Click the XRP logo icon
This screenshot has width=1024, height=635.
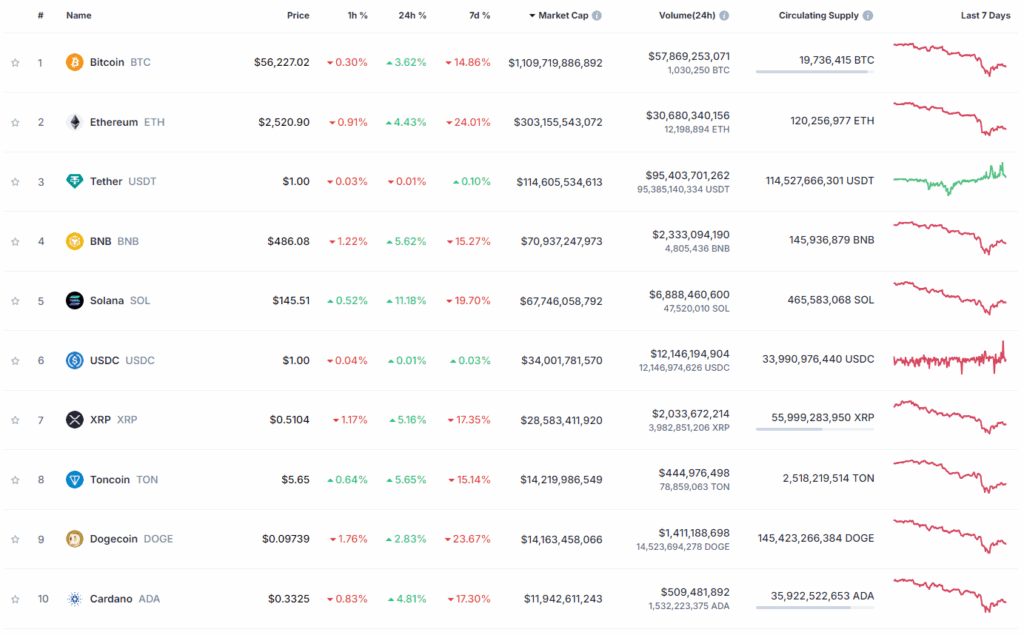(74, 419)
